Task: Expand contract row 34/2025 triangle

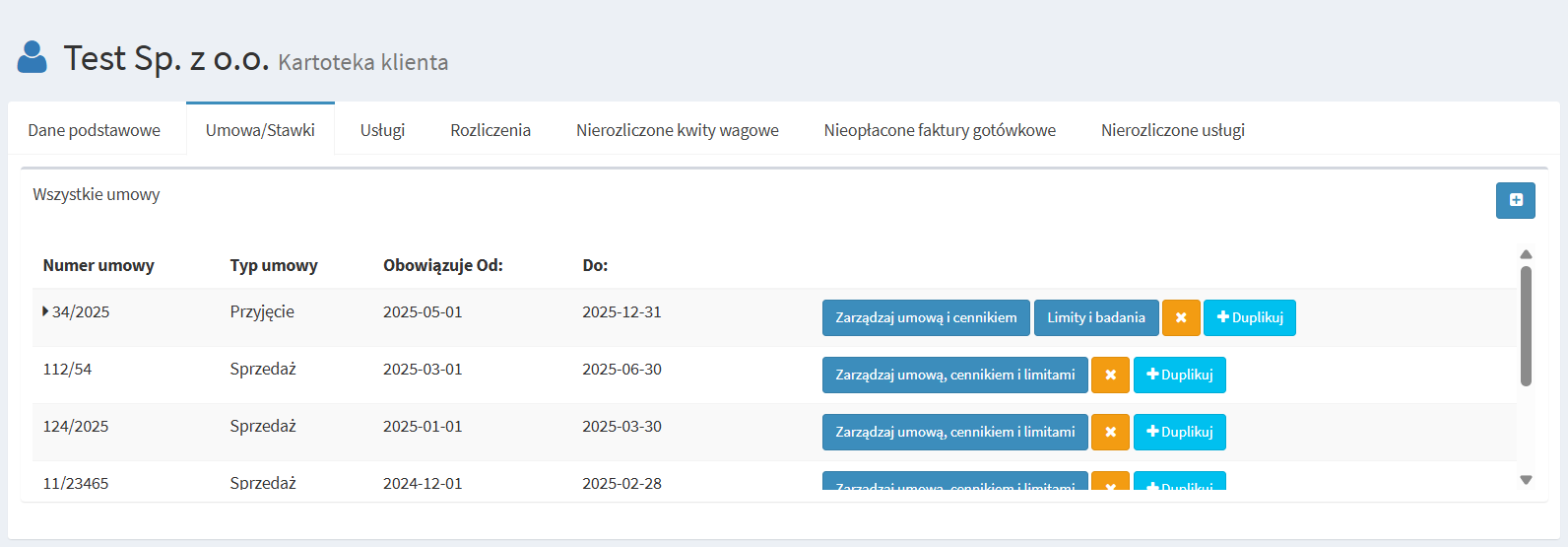Action: pos(45,311)
